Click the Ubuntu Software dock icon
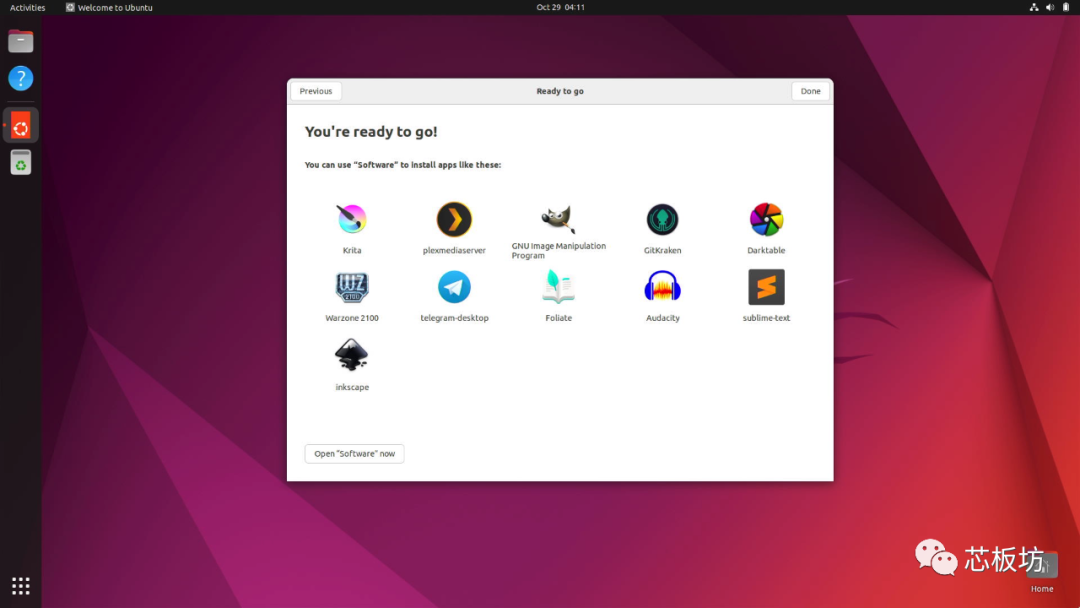This screenshot has width=1080, height=608. pyautogui.click(x=21, y=126)
